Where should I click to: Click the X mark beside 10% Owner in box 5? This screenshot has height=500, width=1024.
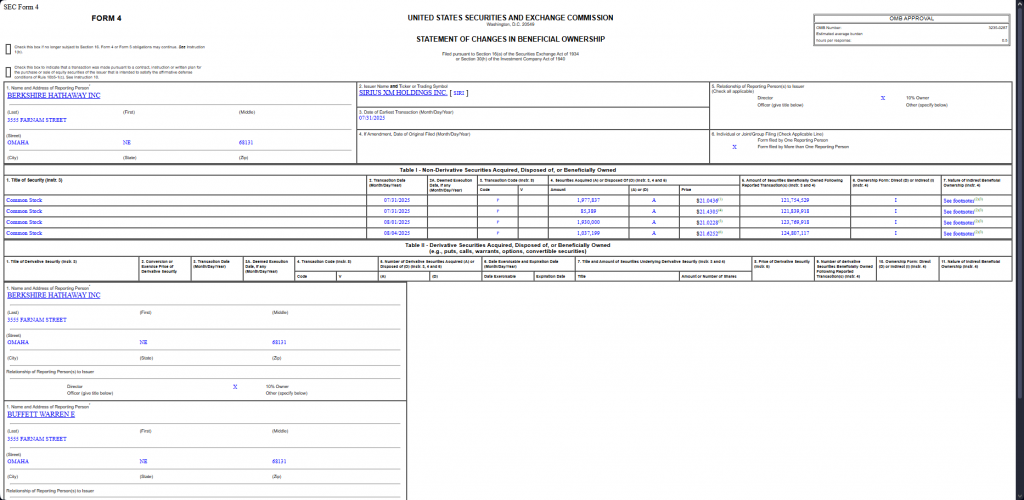[x=882, y=98]
